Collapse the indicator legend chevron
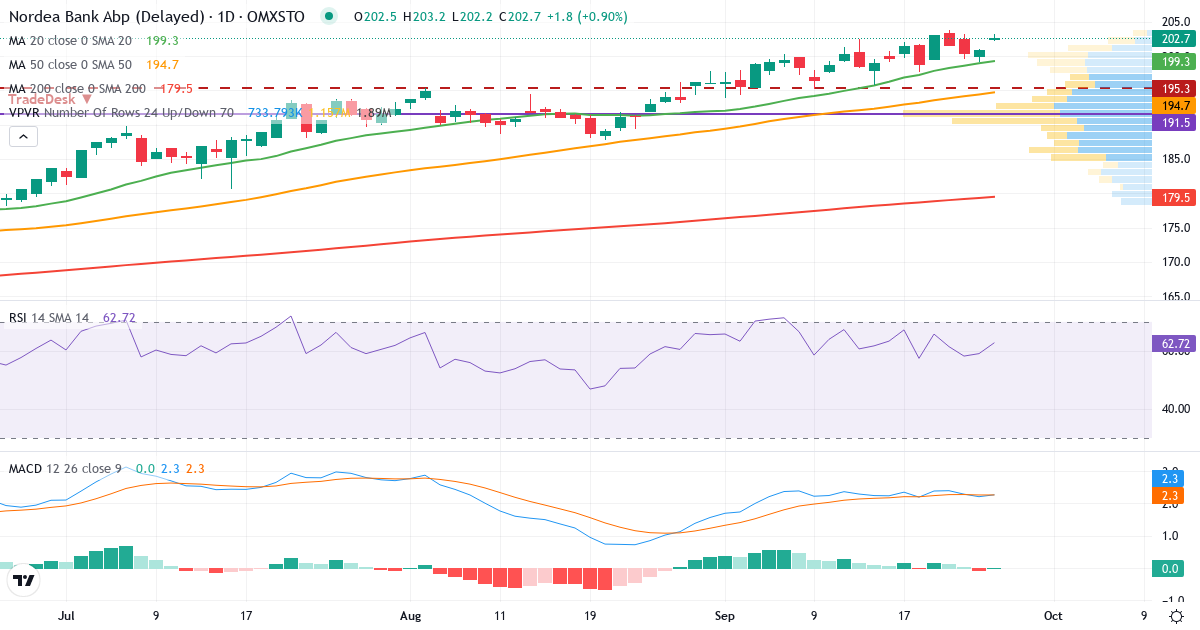 tap(24, 135)
